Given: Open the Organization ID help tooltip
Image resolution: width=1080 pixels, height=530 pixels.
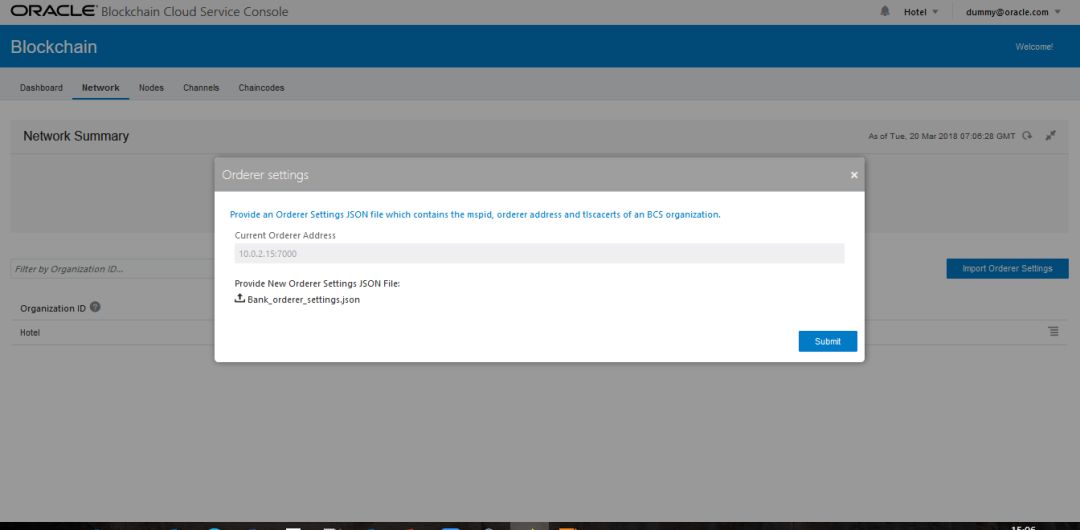Looking at the screenshot, I should (x=95, y=307).
